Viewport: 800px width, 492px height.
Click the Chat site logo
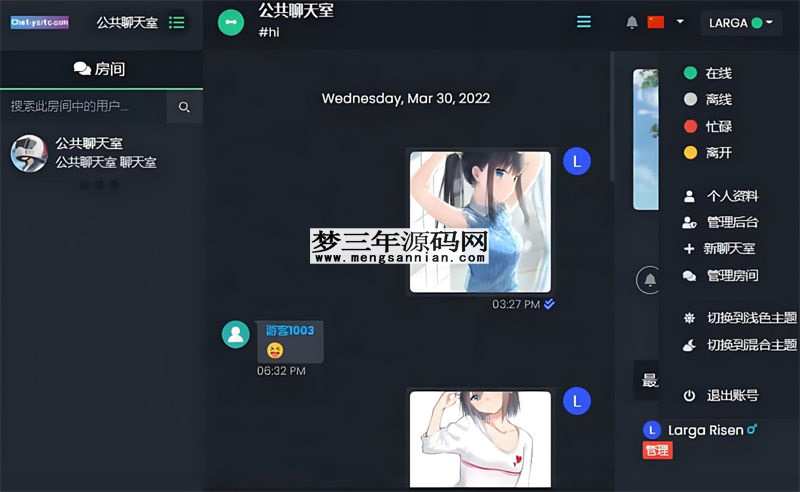pyautogui.click(x=40, y=22)
